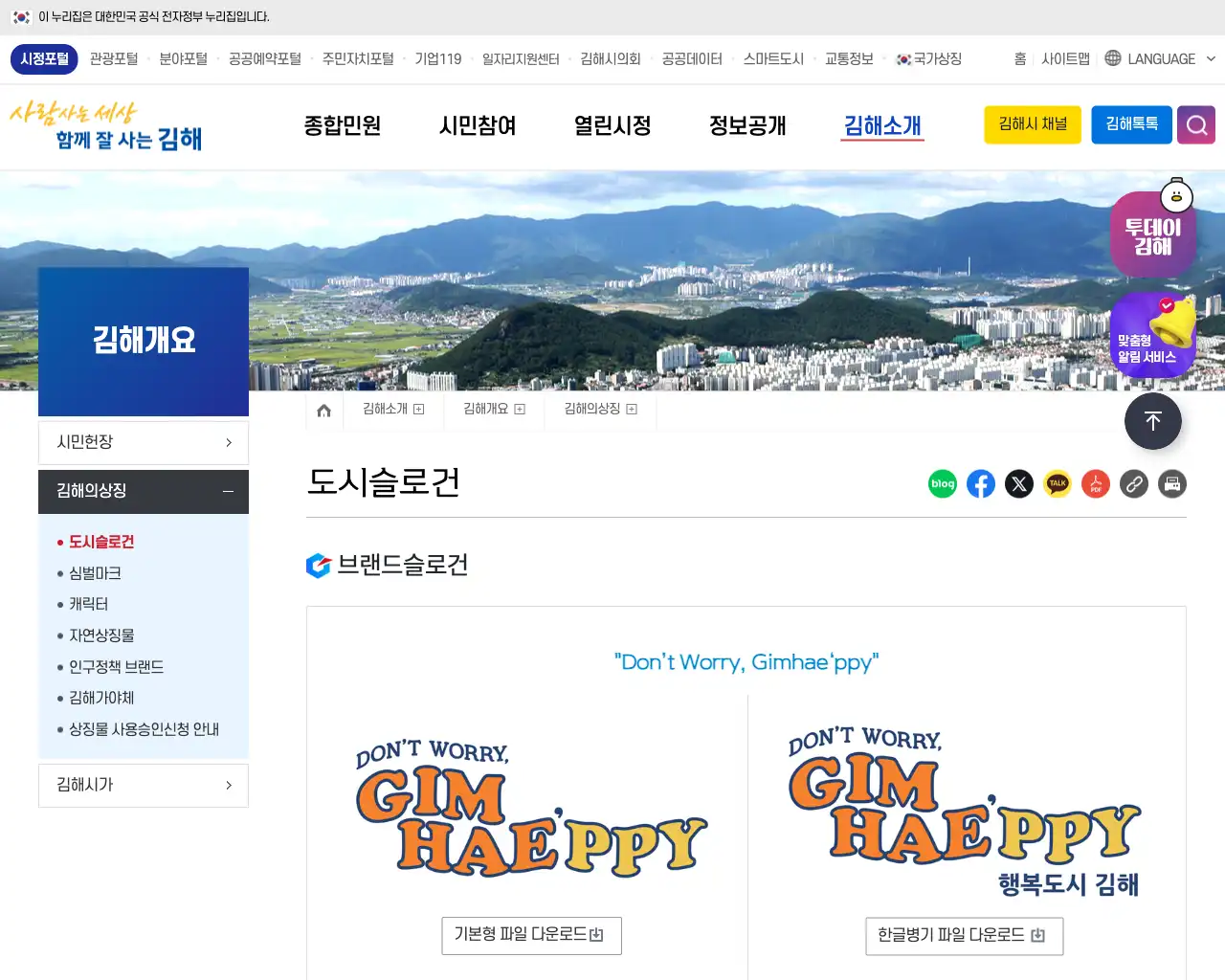Print this page icon
Screen dimensions: 1225x980
[x=1172, y=484]
